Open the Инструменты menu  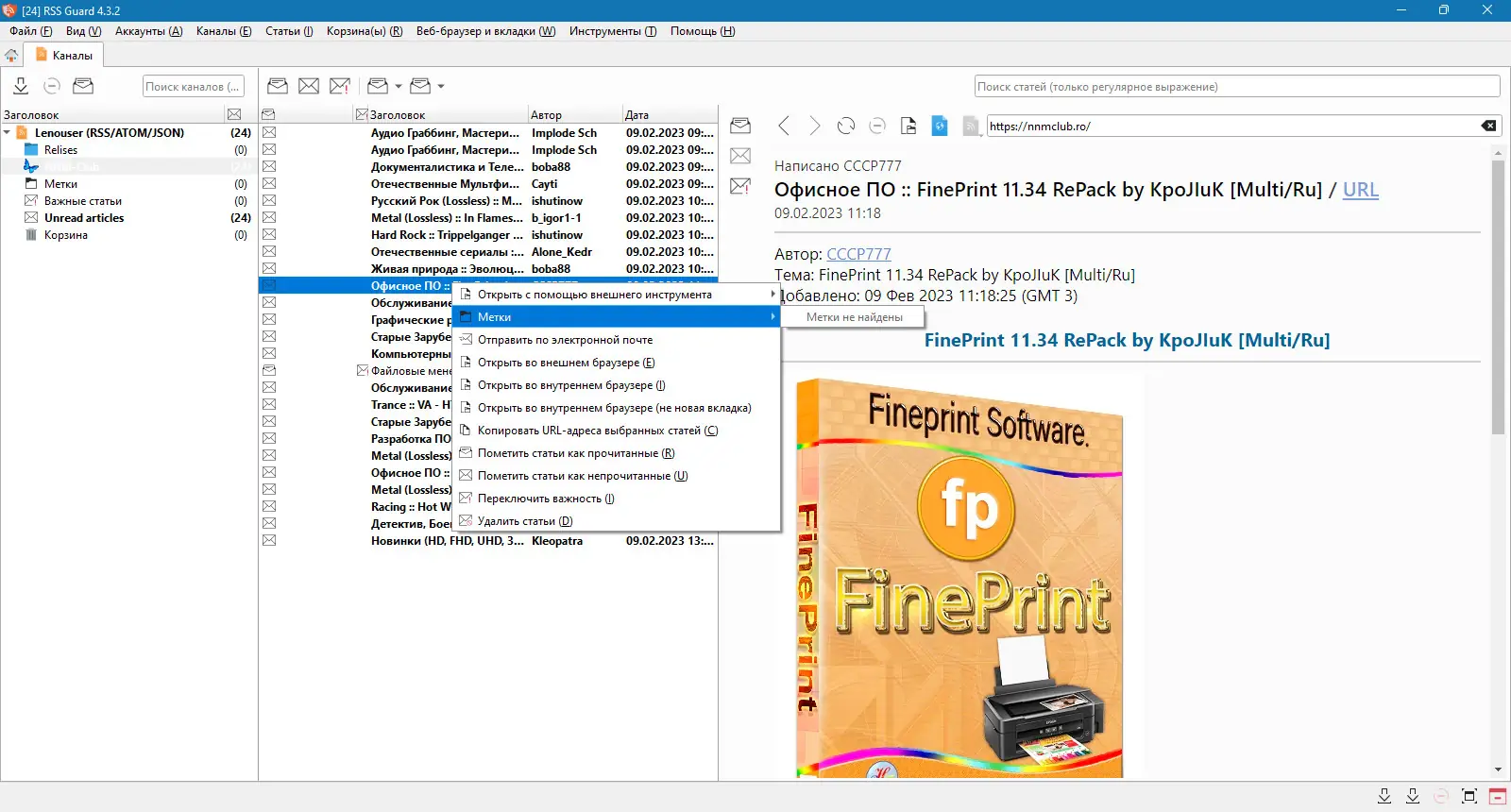[x=613, y=31]
